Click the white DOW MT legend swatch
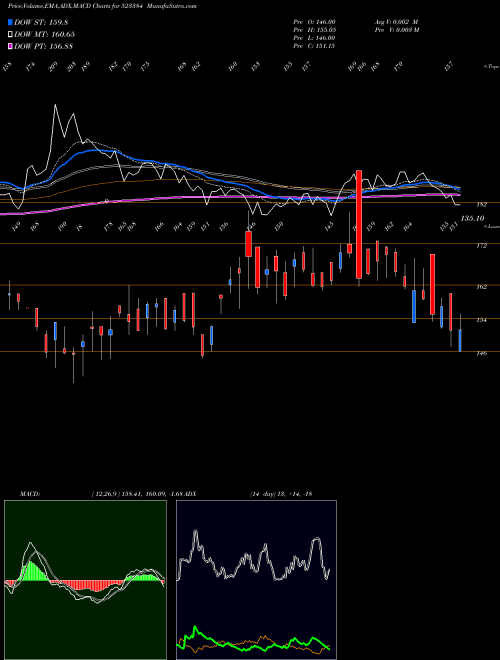This screenshot has width=500, height=660. pyautogui.click(x=11, y=34)
